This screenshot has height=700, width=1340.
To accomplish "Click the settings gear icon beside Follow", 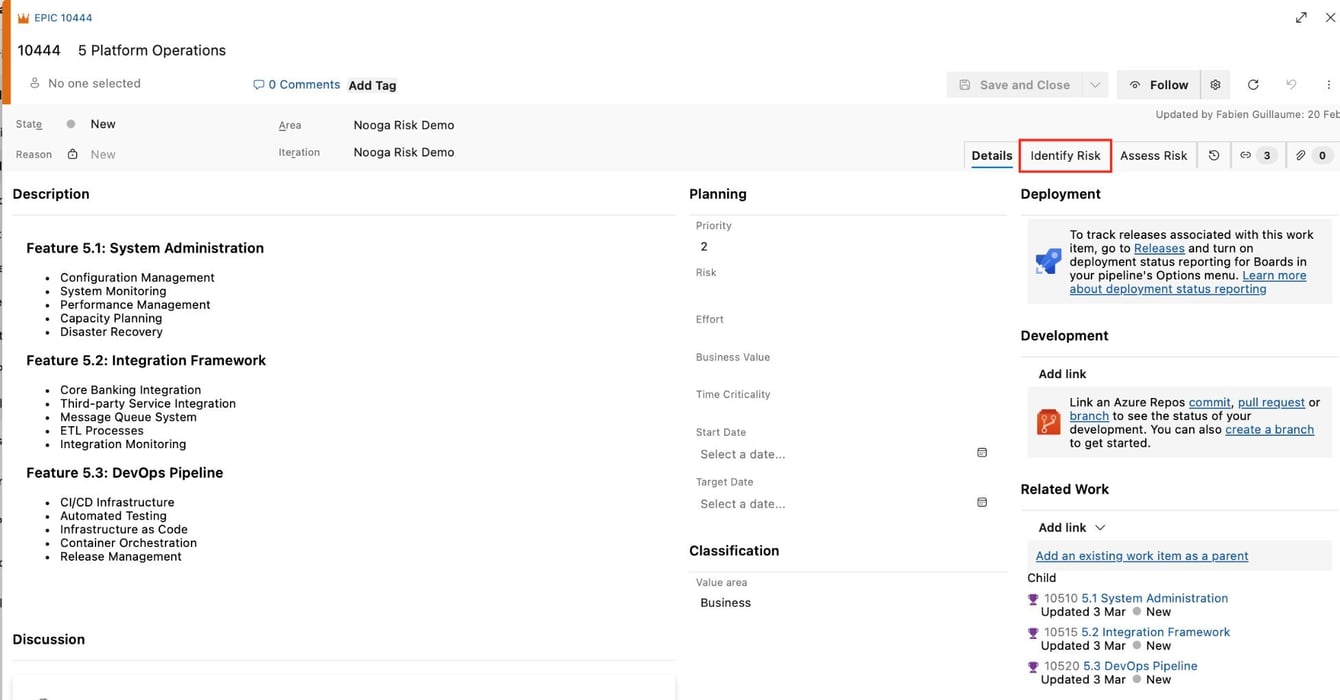I will coord(1215,85).
